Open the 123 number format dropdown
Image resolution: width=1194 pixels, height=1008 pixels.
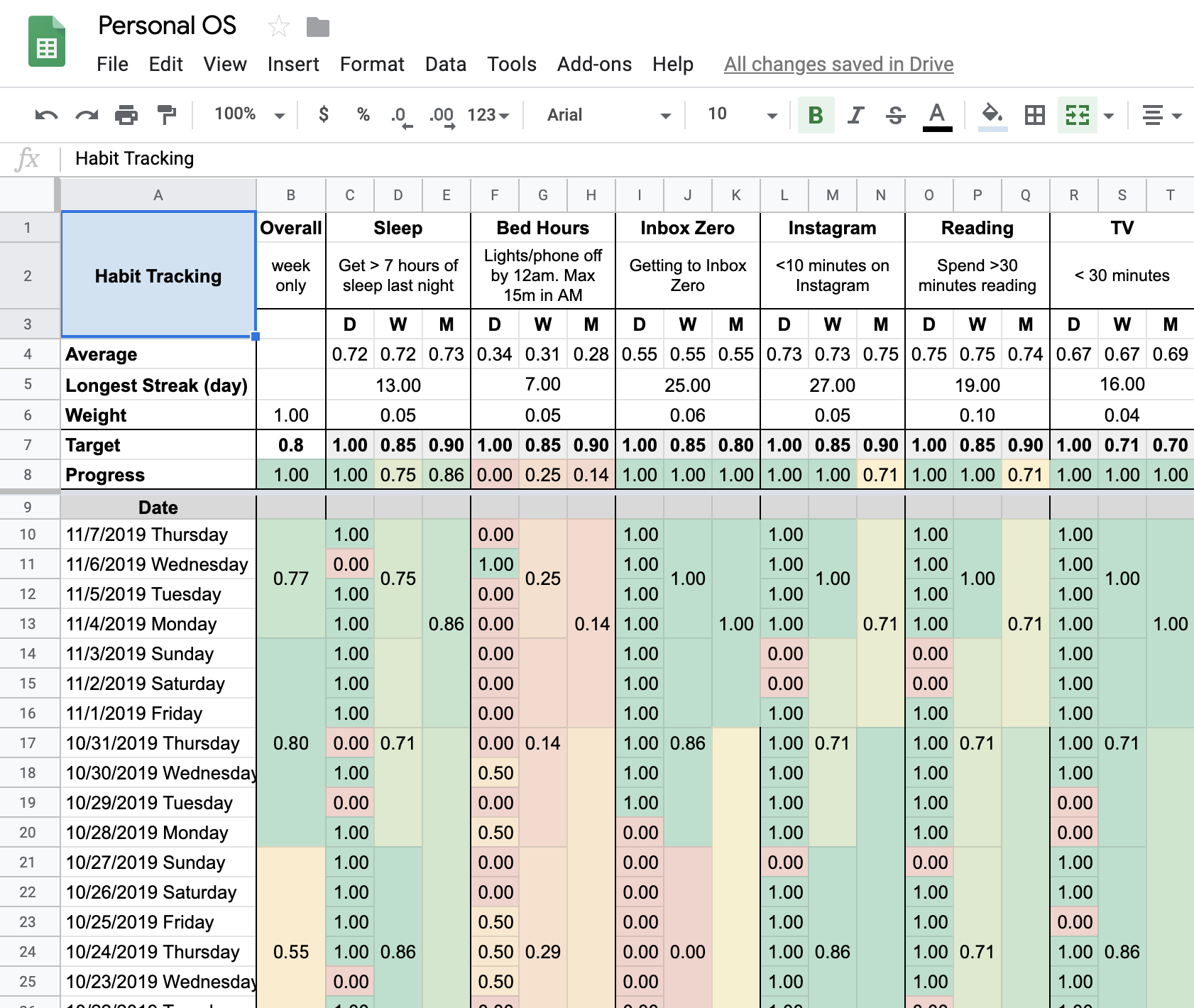(488, 115)
